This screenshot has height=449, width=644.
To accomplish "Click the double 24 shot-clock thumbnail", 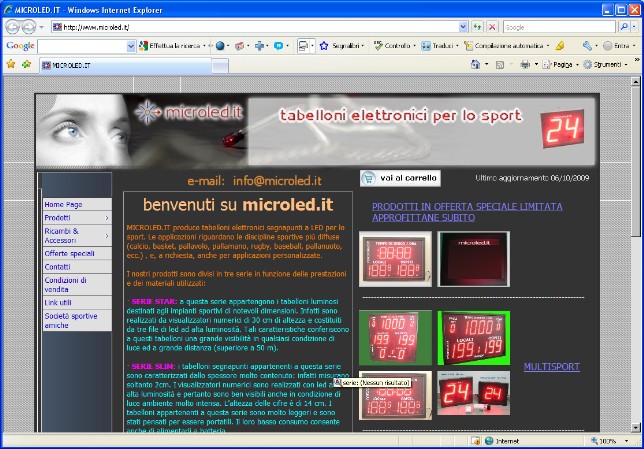I will pos(474,393).
